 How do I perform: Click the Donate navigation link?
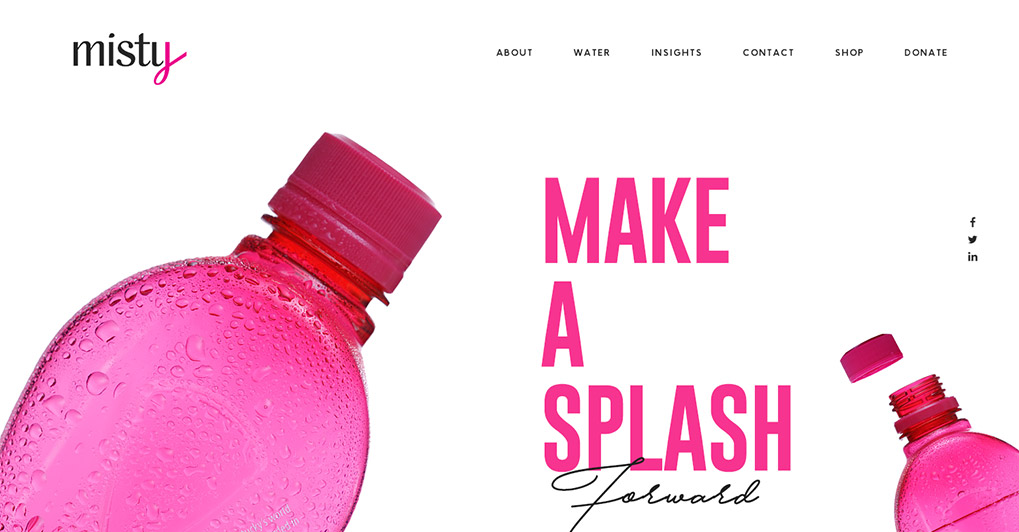(x=925, y=53)
